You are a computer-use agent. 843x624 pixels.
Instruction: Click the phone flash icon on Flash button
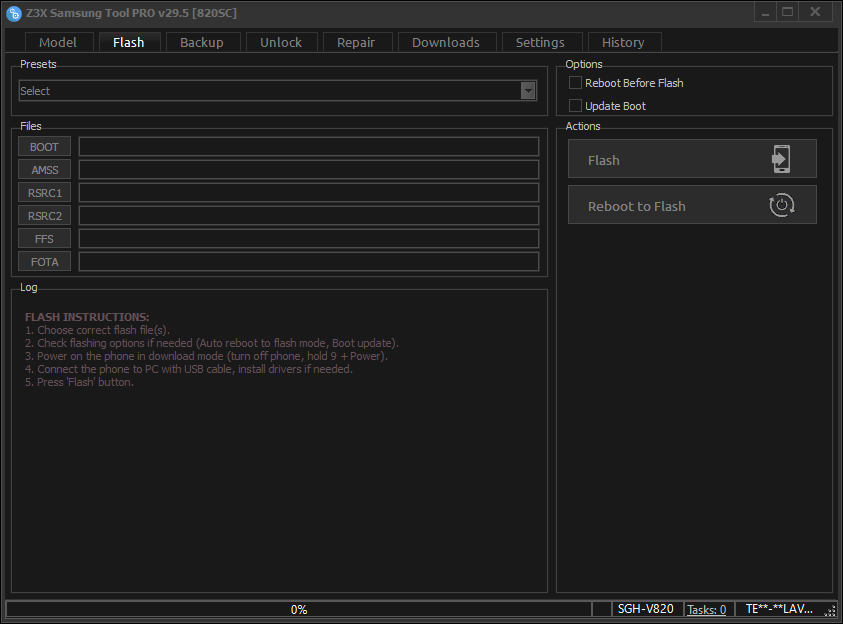click(x=781, y=160)
